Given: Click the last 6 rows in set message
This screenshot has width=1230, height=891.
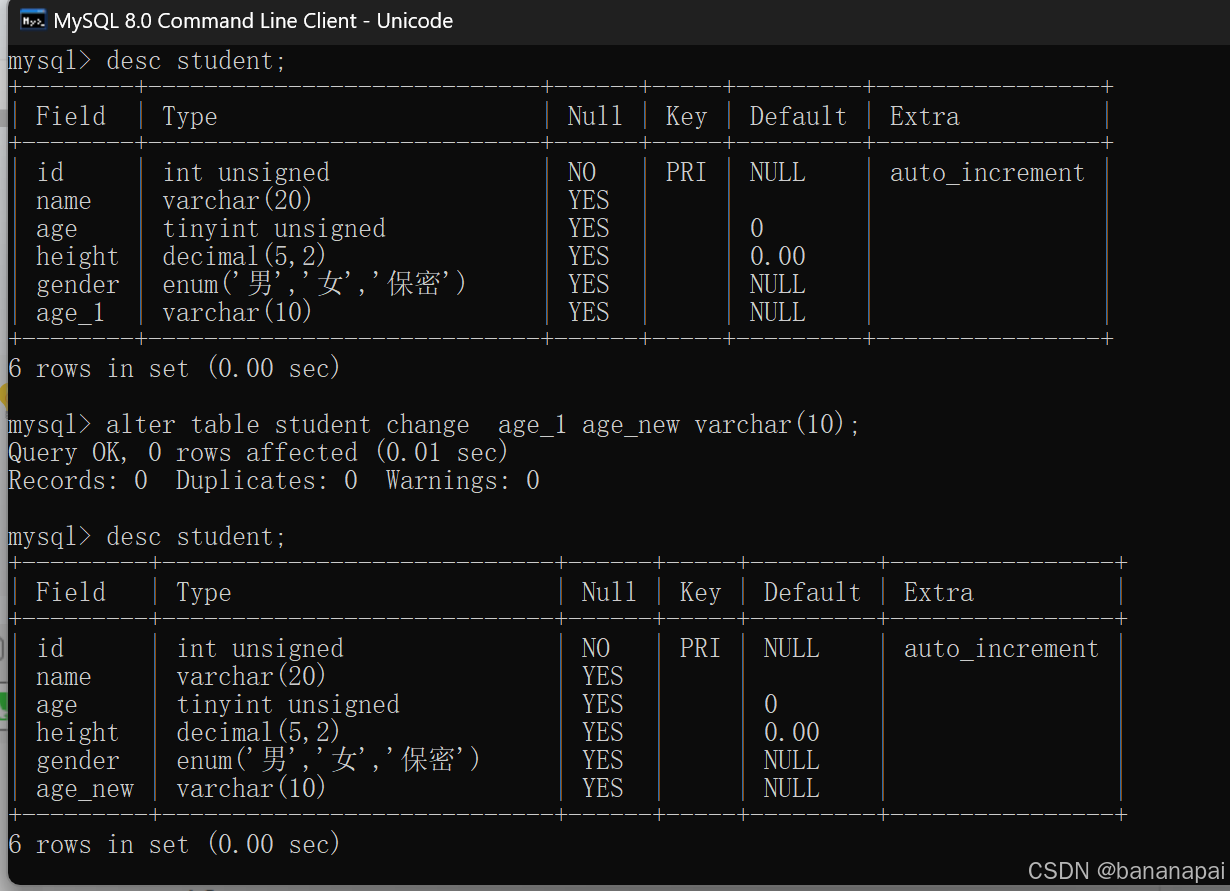Looking at the screenshot, I should pos(174,845).
